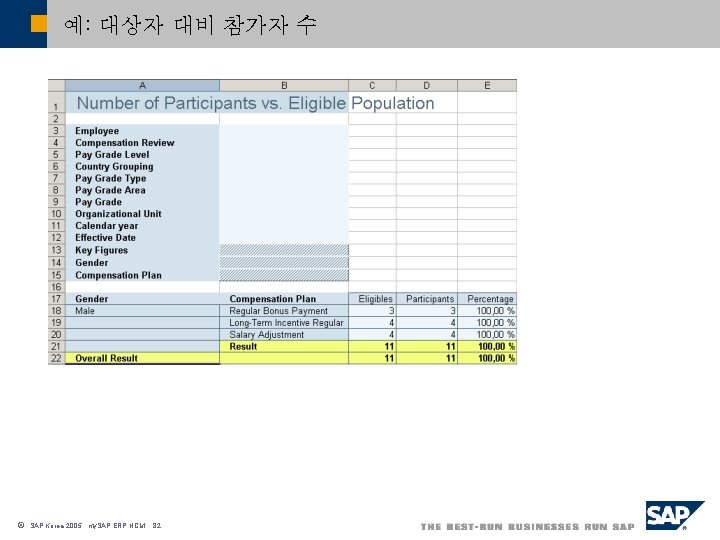This screenshot has width=720, height=540.
Task: Click the 'Overall Result' cell
Action: [x=142, y=358]
